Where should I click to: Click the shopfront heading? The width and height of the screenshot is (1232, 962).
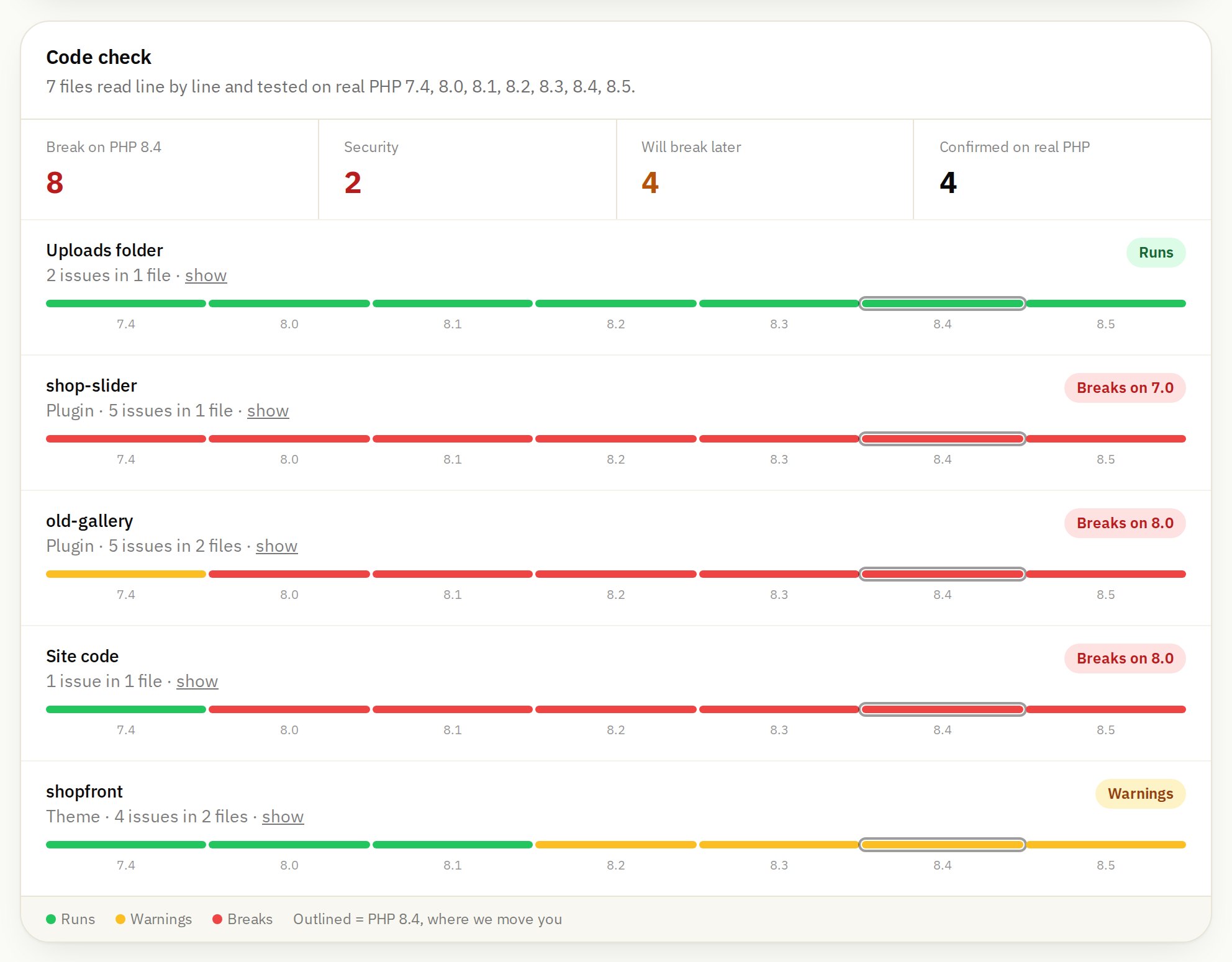coord(84,791)
